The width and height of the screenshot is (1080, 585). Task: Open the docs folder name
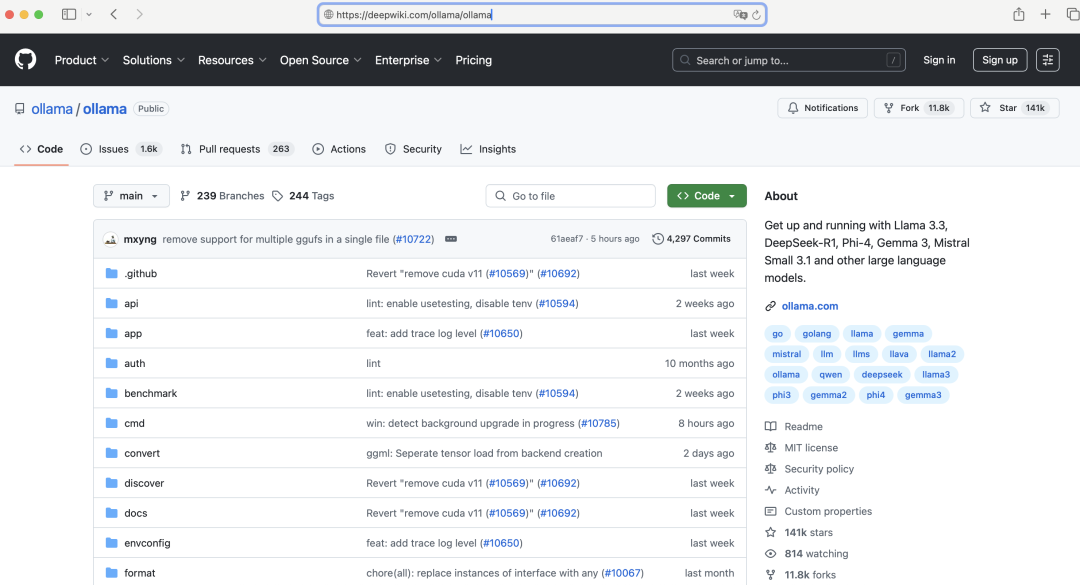136,513
